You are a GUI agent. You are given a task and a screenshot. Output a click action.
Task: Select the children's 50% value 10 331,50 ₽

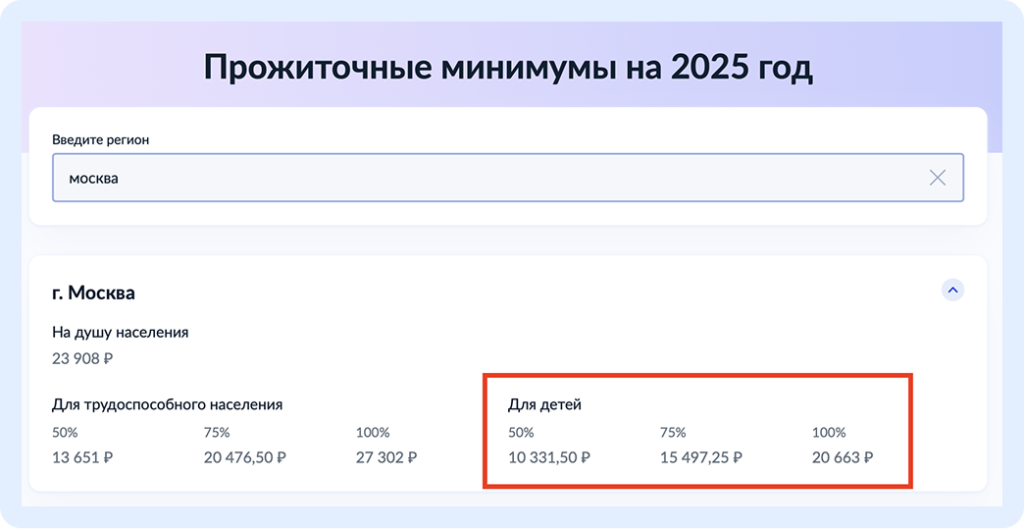[549, 458]
